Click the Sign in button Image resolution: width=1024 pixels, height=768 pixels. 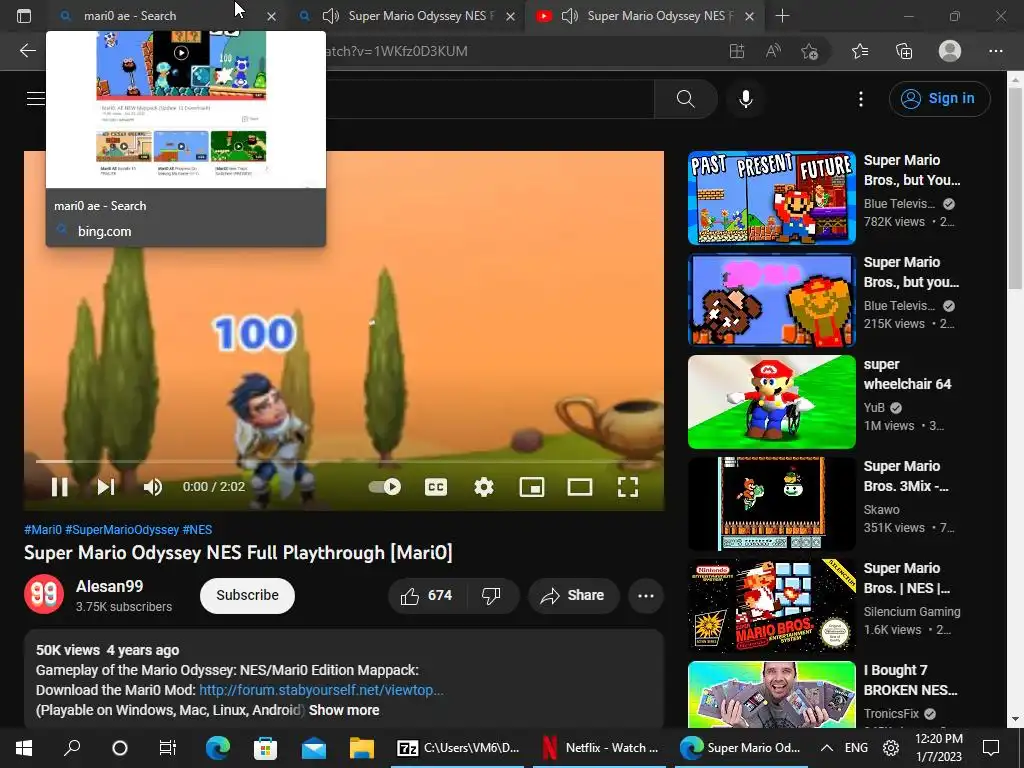[939, 99]
